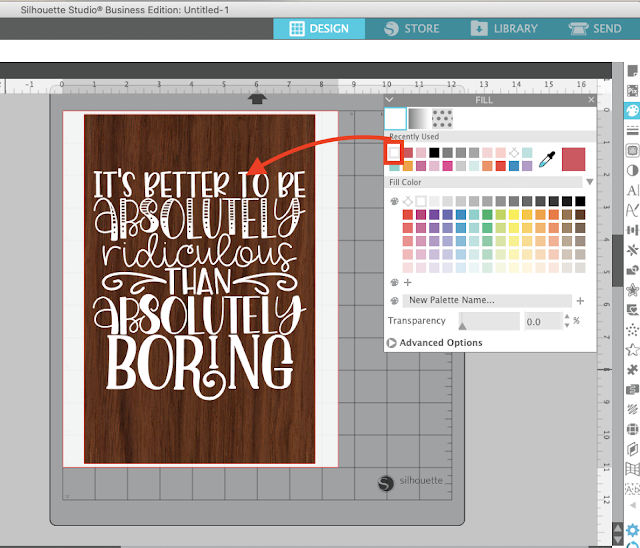Open the Text Style panel icon
This screenshot has height=548, width=640.
632,190
